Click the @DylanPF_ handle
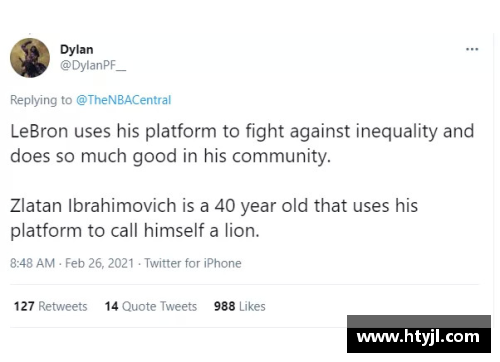500x362 pixels. [93, 65]
